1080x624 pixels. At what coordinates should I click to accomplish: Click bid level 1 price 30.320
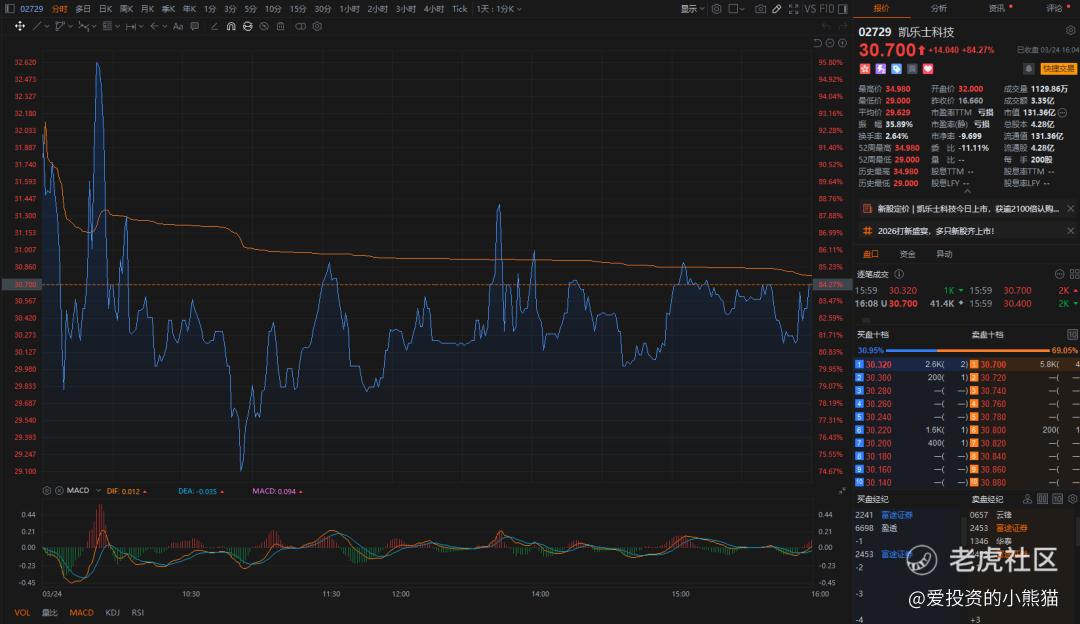[878, 364]
